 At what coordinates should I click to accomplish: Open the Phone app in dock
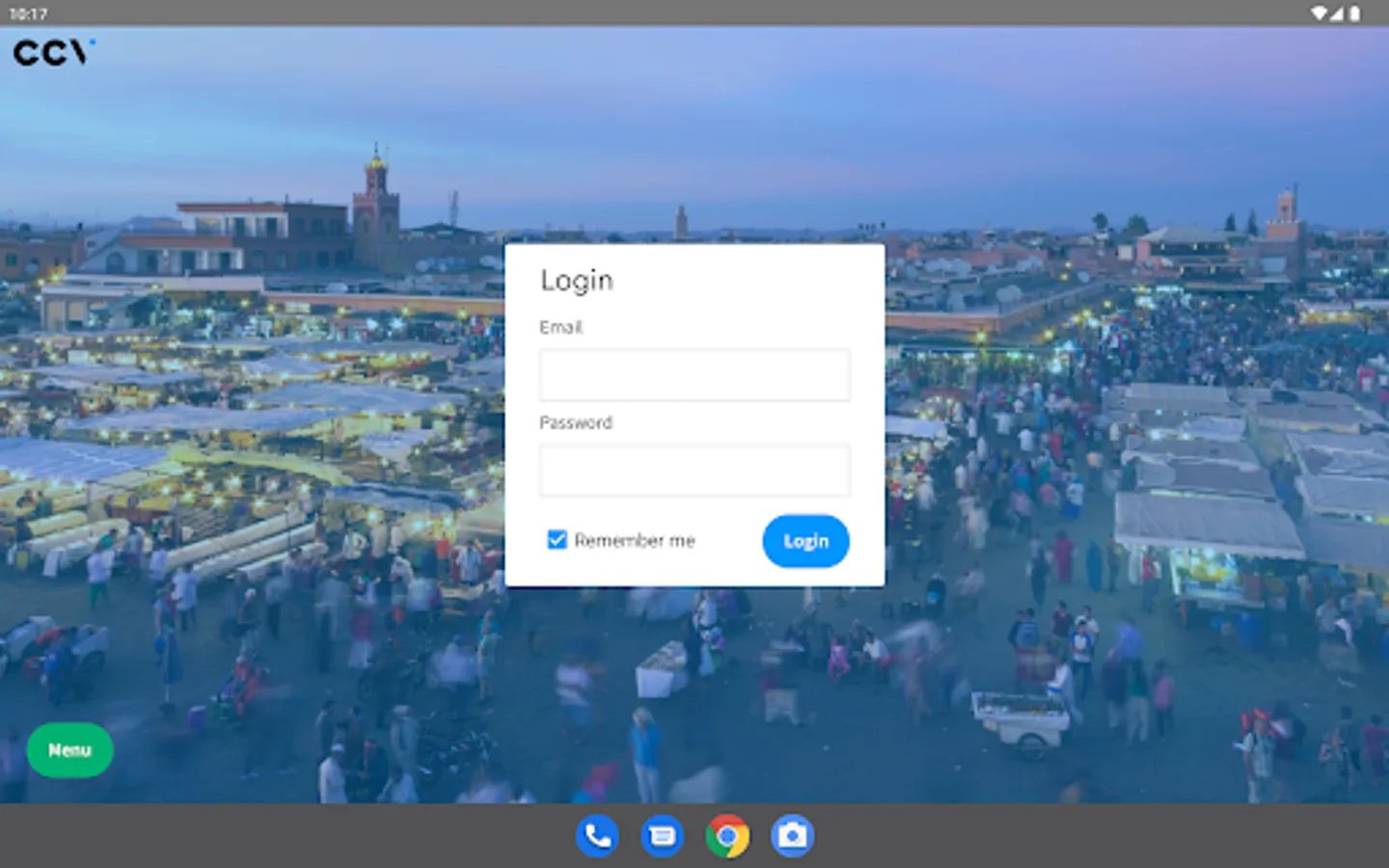point(597,835)
